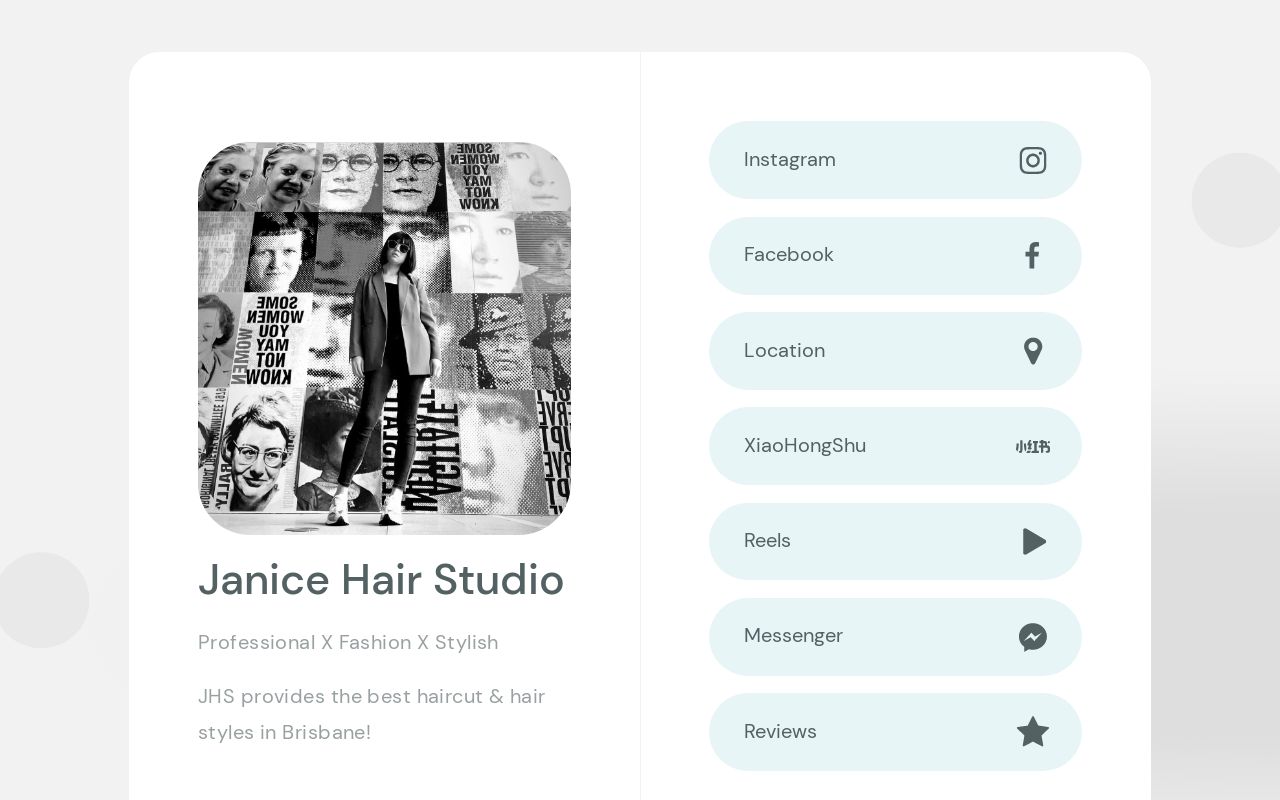Click the studio profile photo
1280x800 pixels.
[384, 338]
